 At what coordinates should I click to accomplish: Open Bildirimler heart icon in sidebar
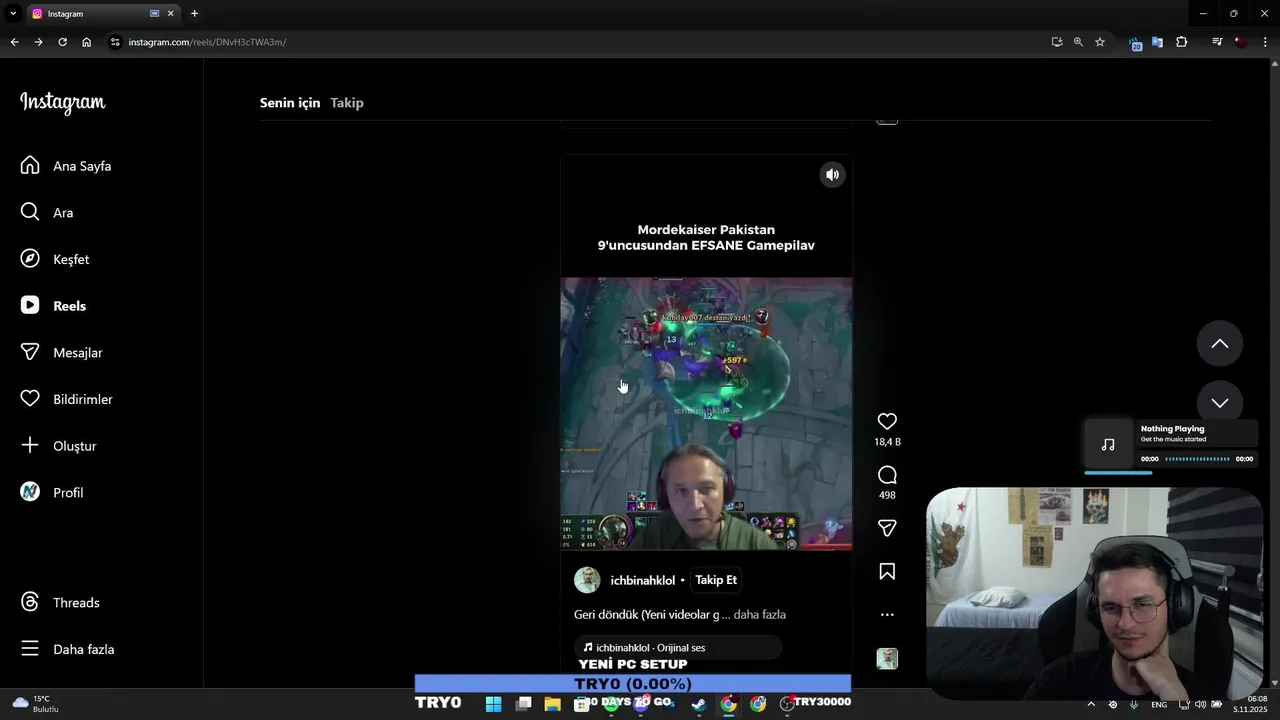30,399
